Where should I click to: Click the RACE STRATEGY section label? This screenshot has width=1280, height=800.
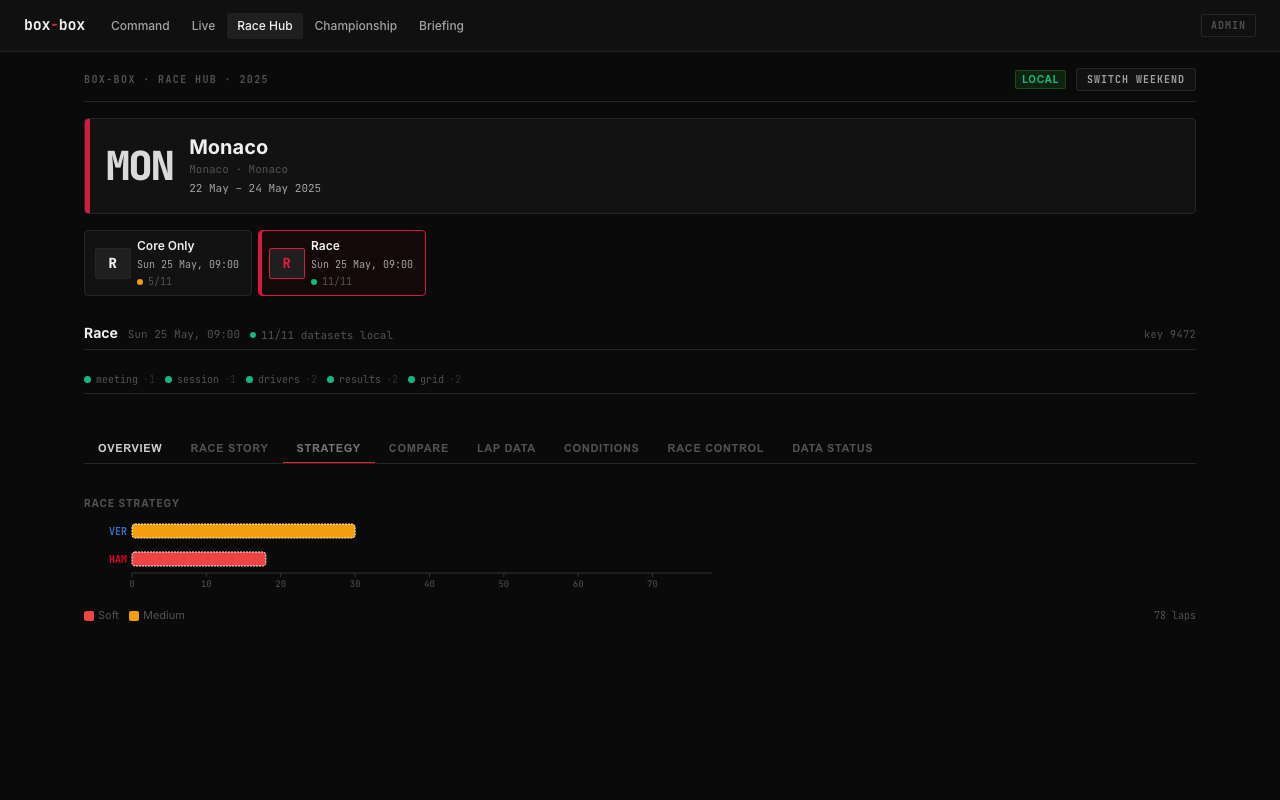pos(132,503)
